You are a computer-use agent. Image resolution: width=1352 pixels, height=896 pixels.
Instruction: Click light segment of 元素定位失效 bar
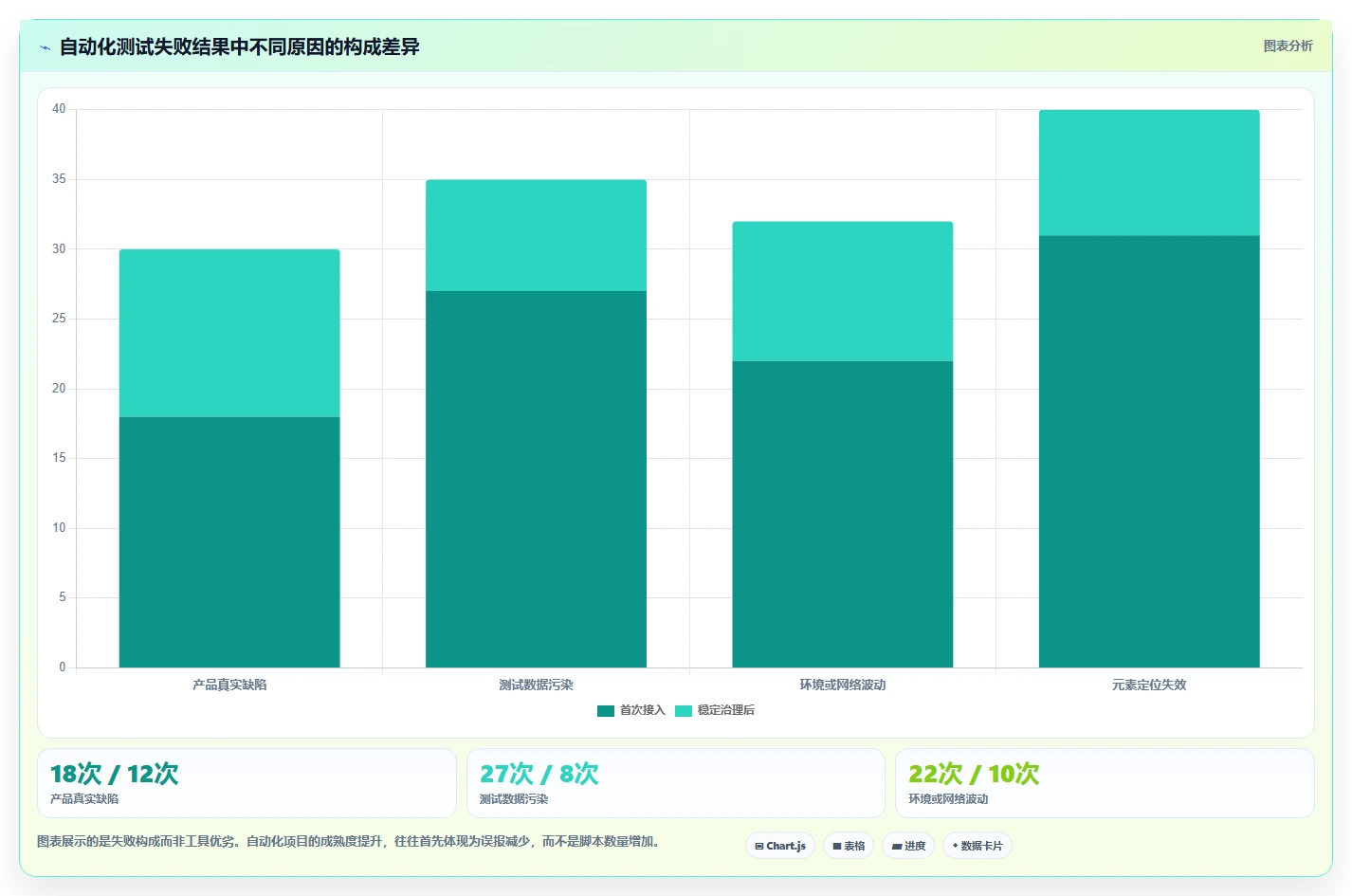[x=1149, y=173]
